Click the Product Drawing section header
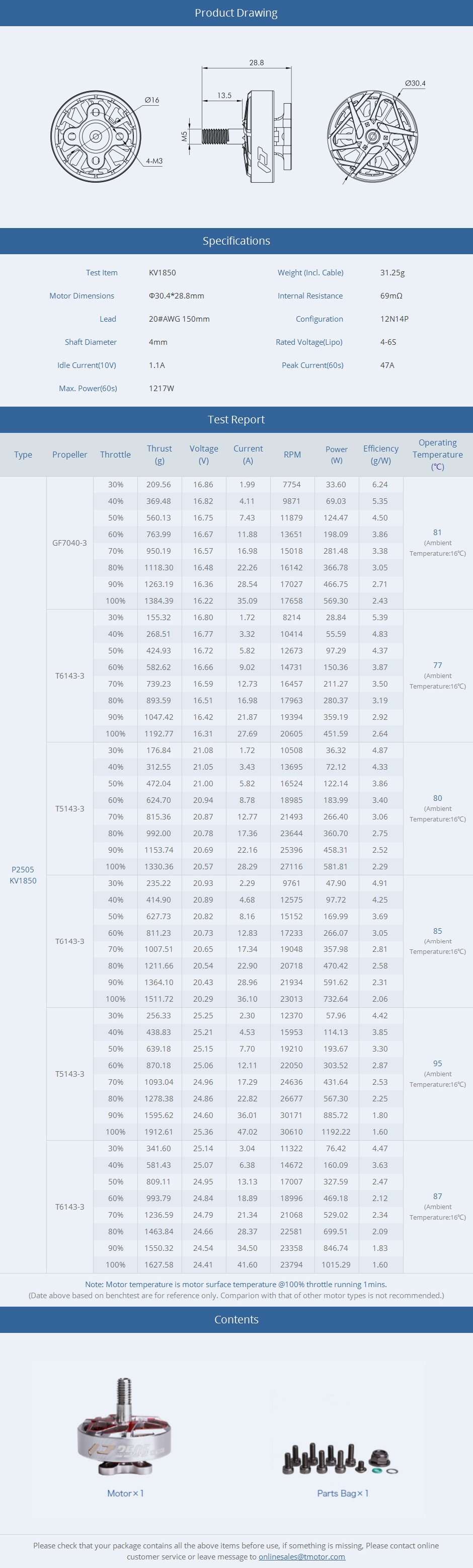Viewport: 473px width, 1568px height. tap(236, 13)
